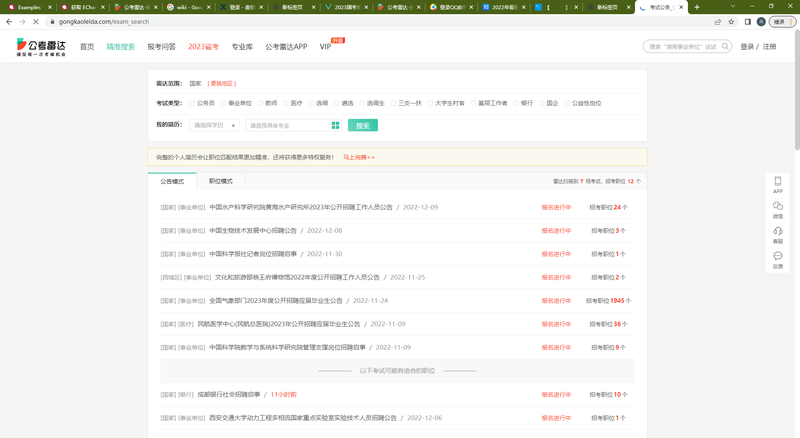Open 首页 in the site navigation

pos(87,46)
